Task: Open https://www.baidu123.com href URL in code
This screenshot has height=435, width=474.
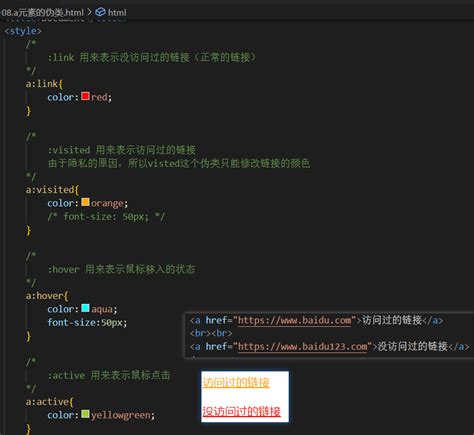Action: pos(302,347)
